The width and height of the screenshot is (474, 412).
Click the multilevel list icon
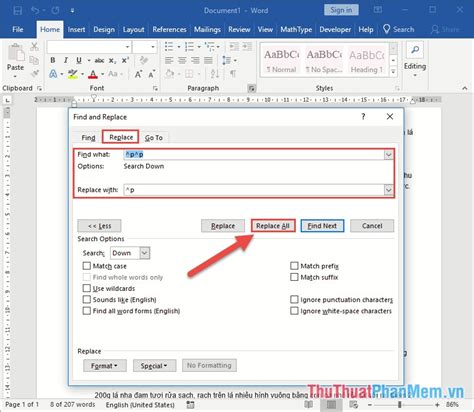(210, 47)
